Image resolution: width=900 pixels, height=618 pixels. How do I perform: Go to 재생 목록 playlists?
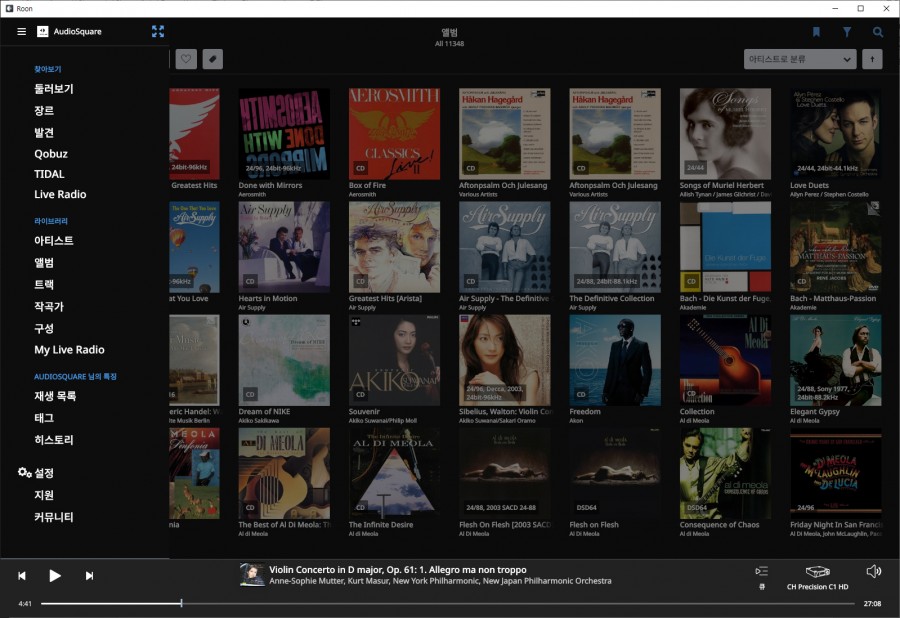tap(55, 396)
